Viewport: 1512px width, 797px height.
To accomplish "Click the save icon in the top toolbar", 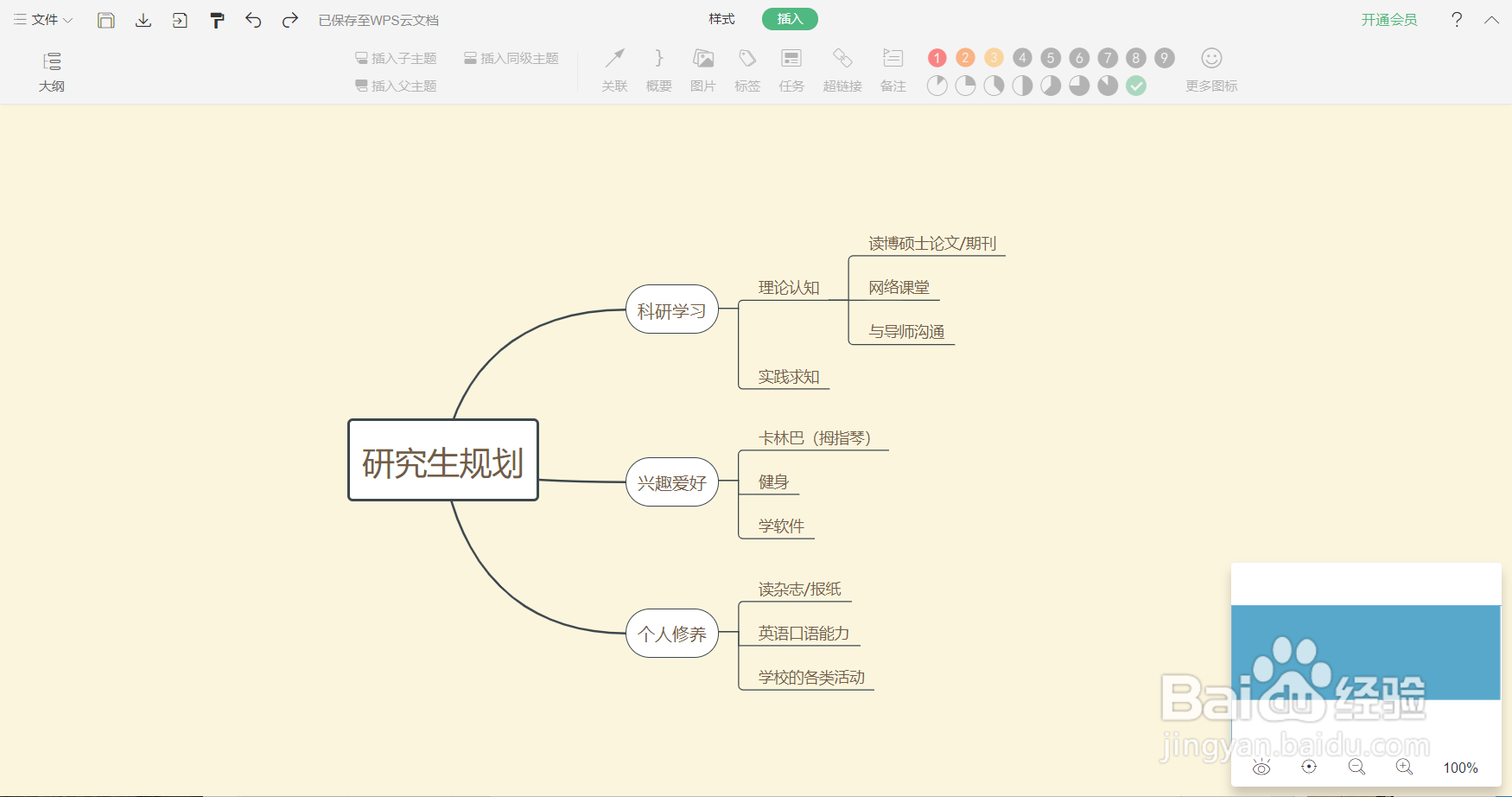I will (x=106, y=20).
